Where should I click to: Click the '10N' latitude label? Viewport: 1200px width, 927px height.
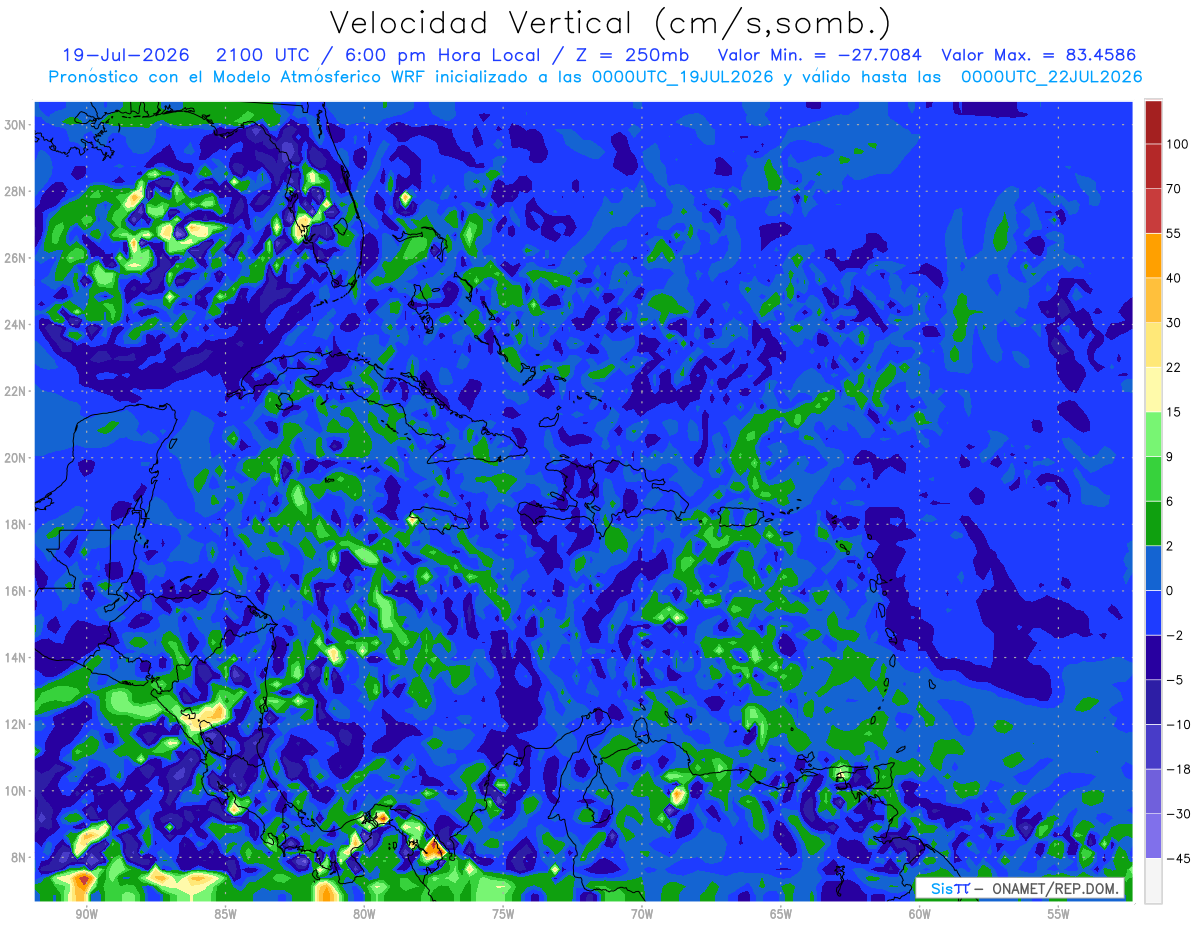pyautogui.click(x=17, y=791)
